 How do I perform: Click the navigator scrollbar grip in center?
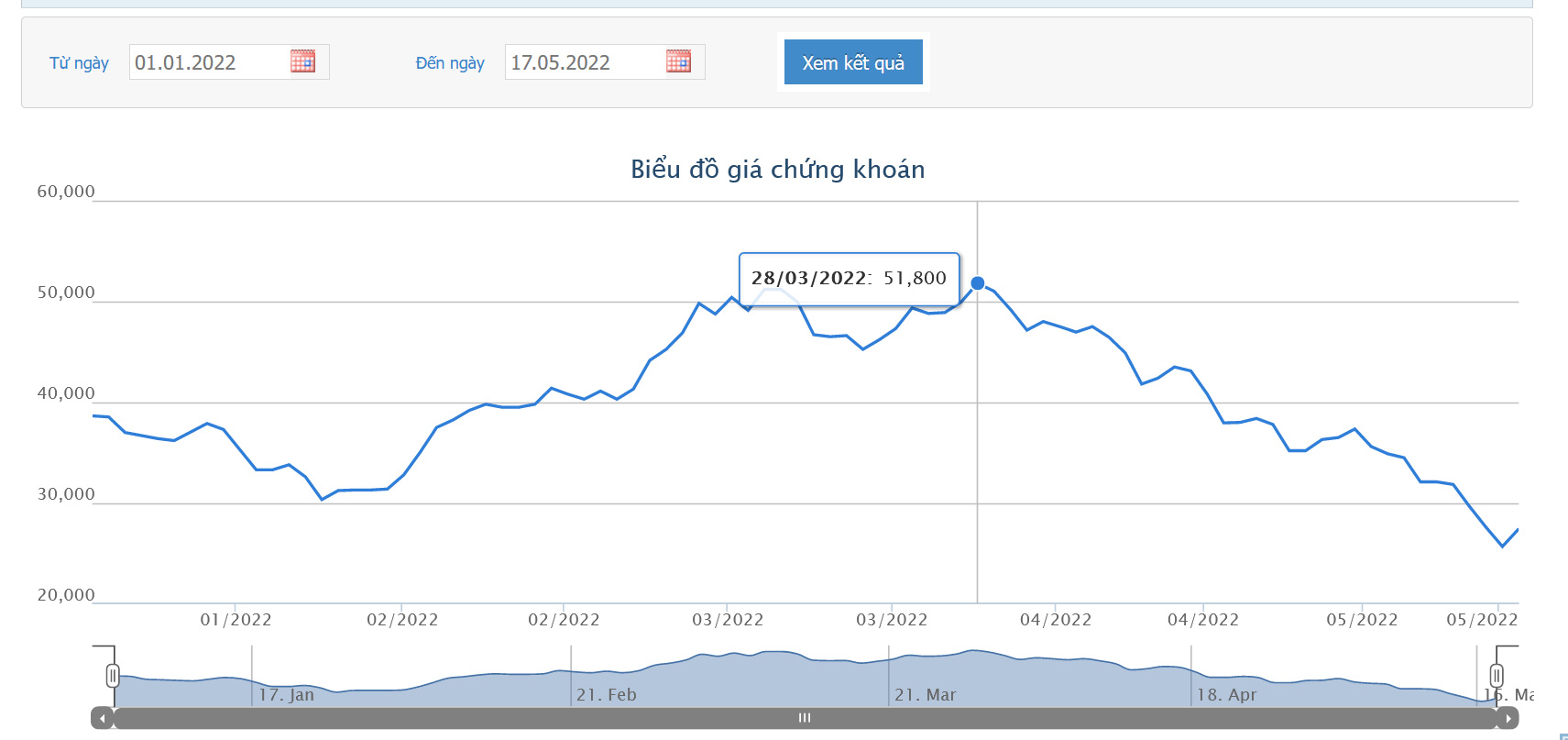(805, 718)
